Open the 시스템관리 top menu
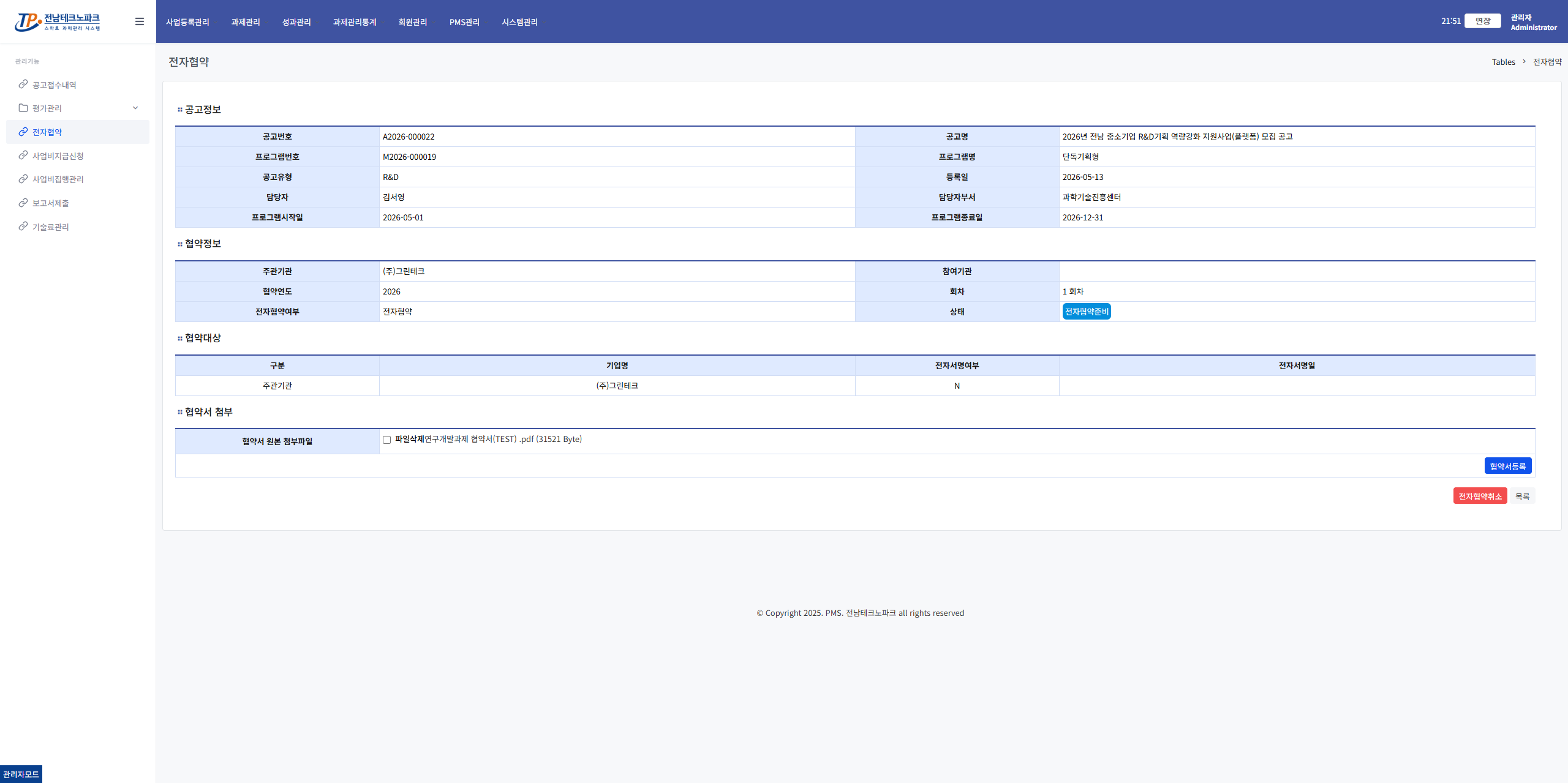Image resolution: width=1568 pixels, height=783 pixels. (x=519, y=22)
